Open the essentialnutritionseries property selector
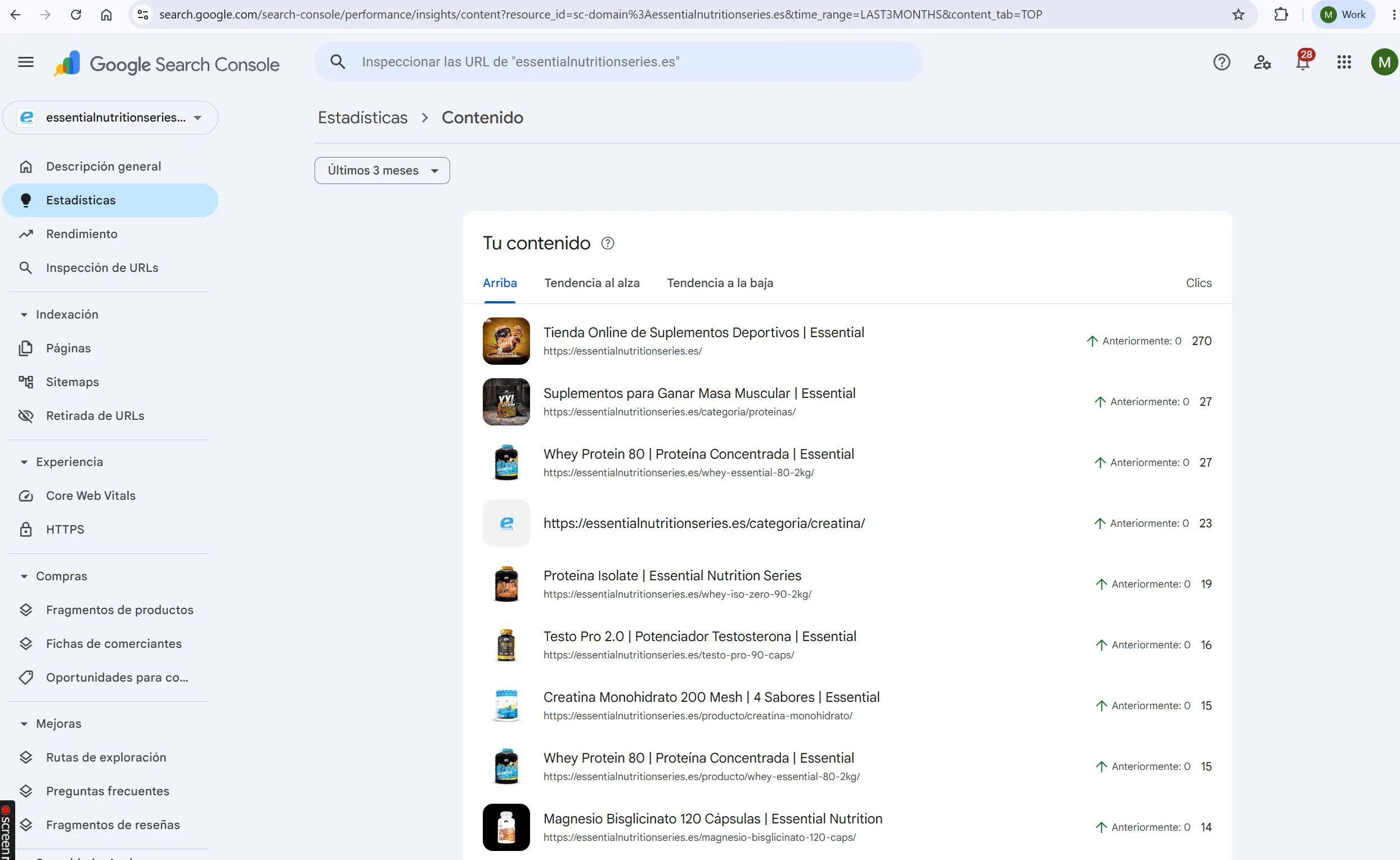This screenshot has width=1400, height=860. pyautogui.click(x=110, y=118)
